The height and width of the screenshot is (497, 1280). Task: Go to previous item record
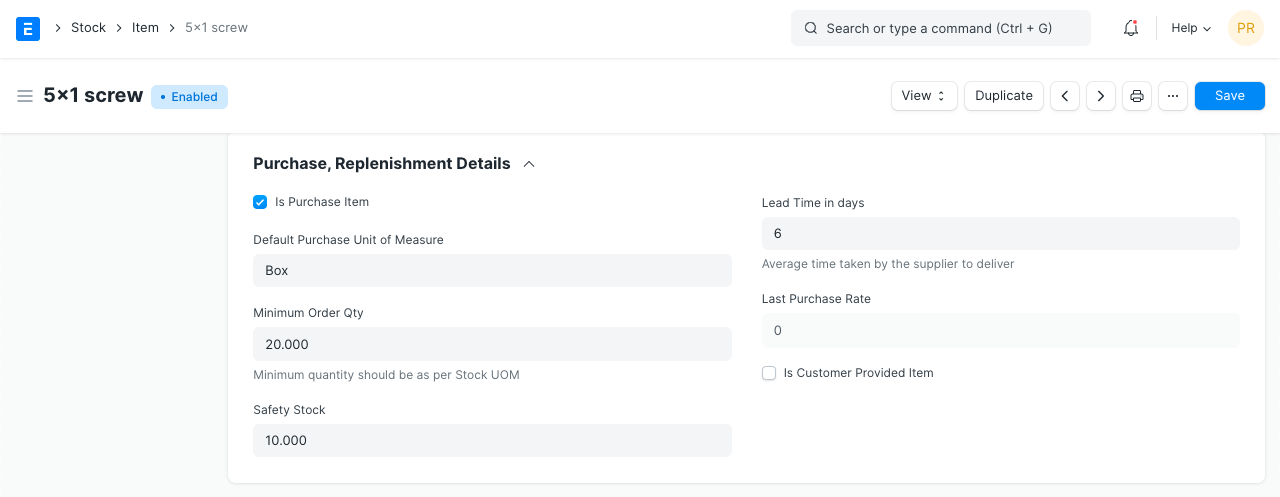pos(1065,96)
